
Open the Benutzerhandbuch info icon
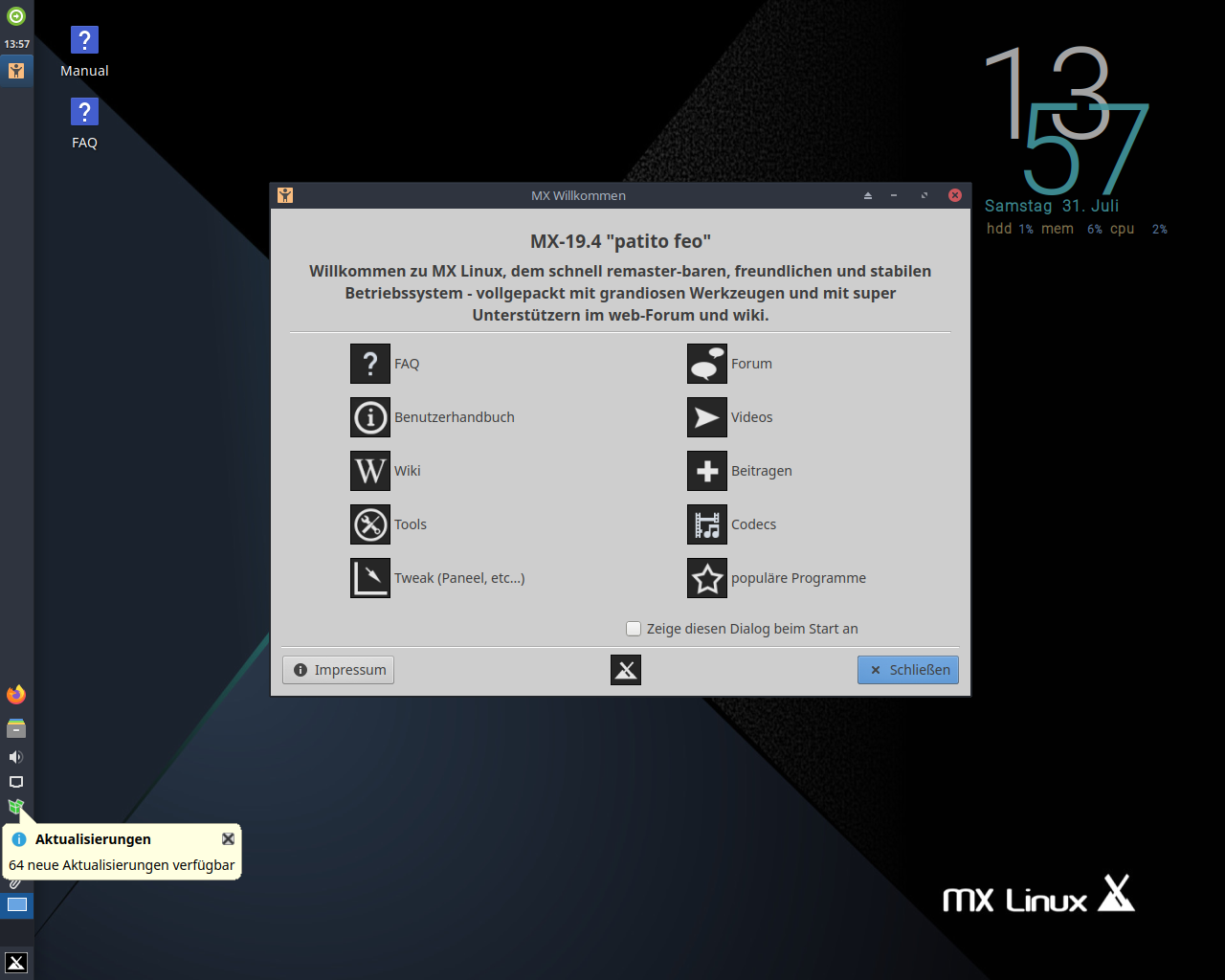point(370,417)
